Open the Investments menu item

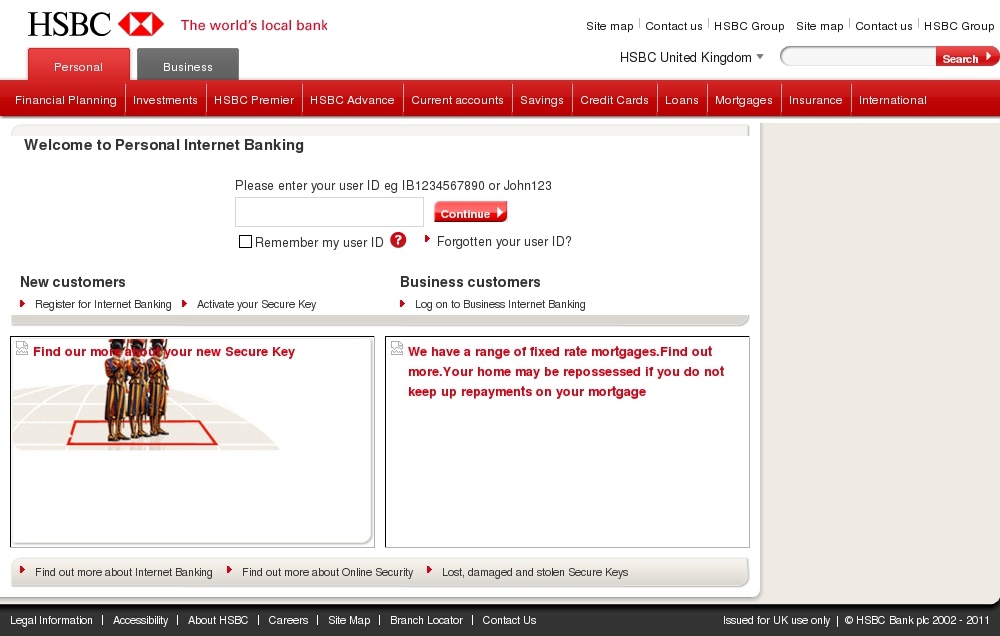click(x=165, y=100)
